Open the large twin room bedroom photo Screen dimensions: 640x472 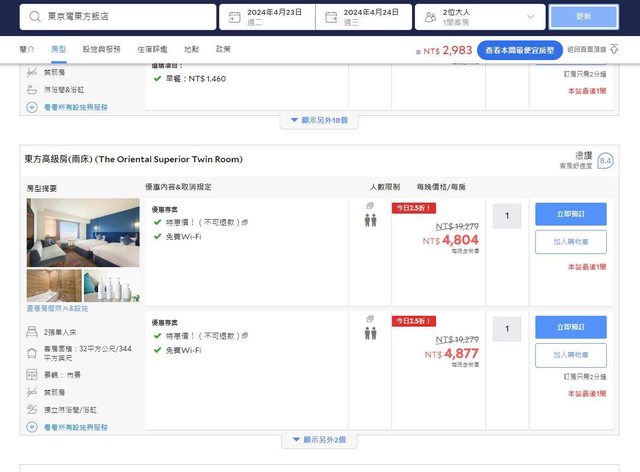point(83,232)
